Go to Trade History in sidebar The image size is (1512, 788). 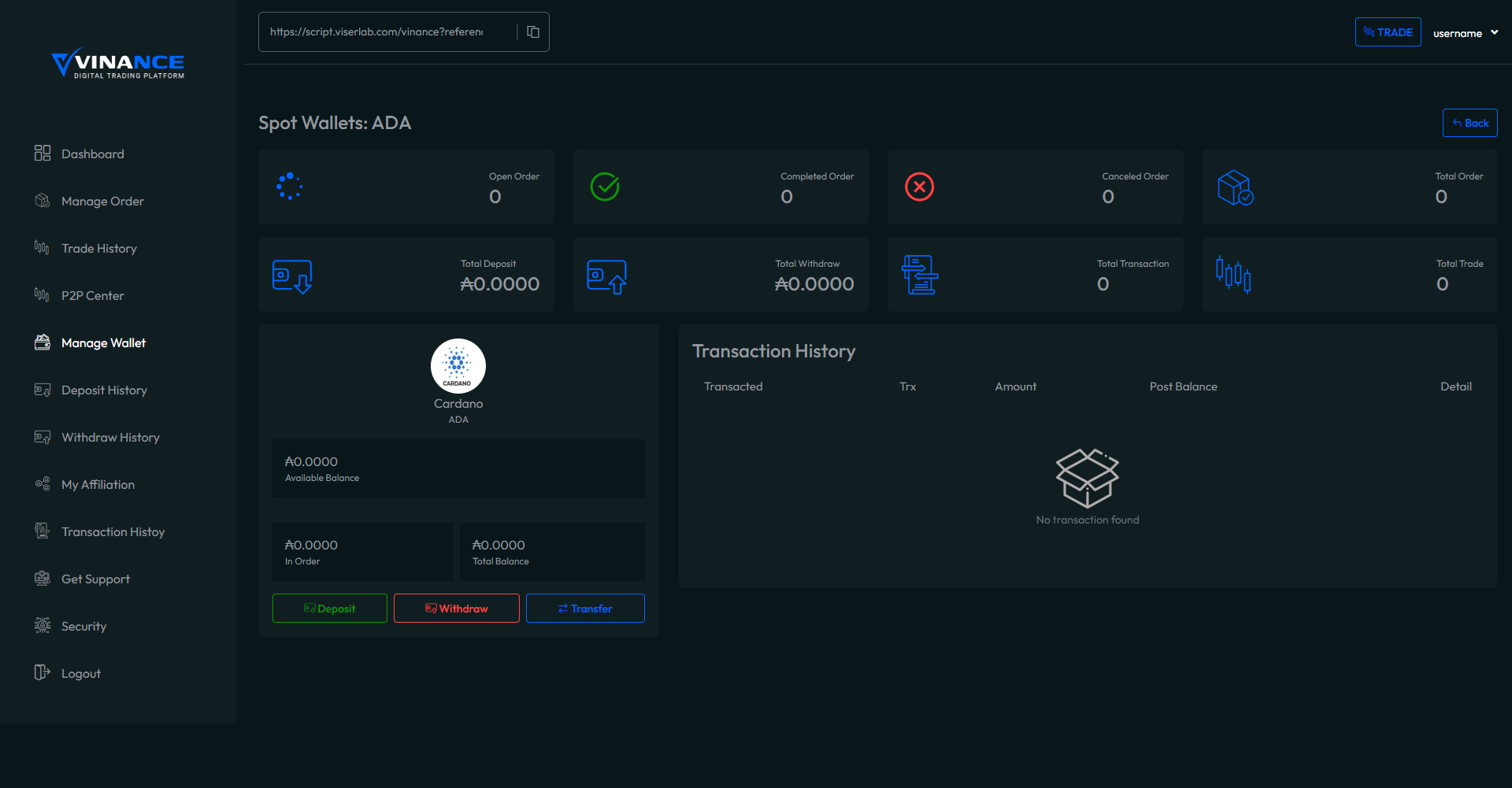pyautogui.click(x=98, y=249)
